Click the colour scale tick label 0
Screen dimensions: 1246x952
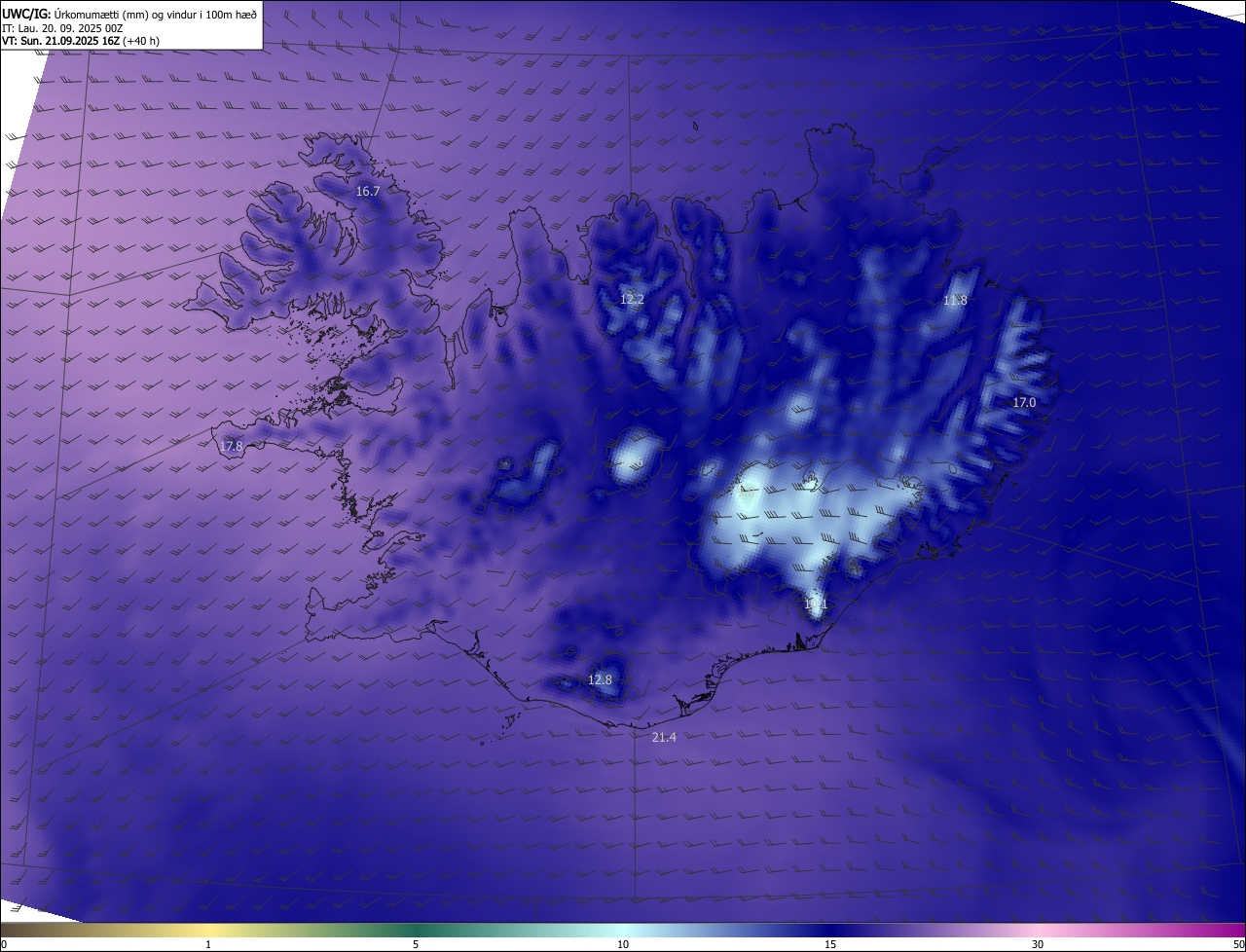point(4,944)
